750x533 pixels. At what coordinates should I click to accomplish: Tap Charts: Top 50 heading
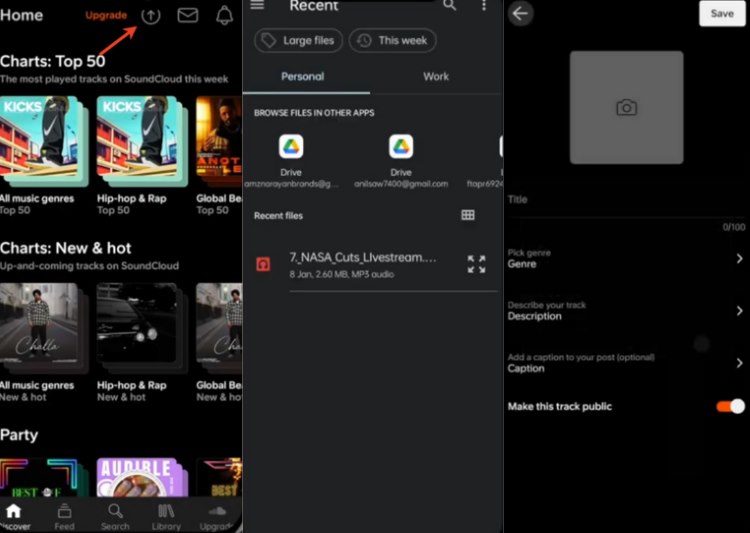(x=53, y=61)
